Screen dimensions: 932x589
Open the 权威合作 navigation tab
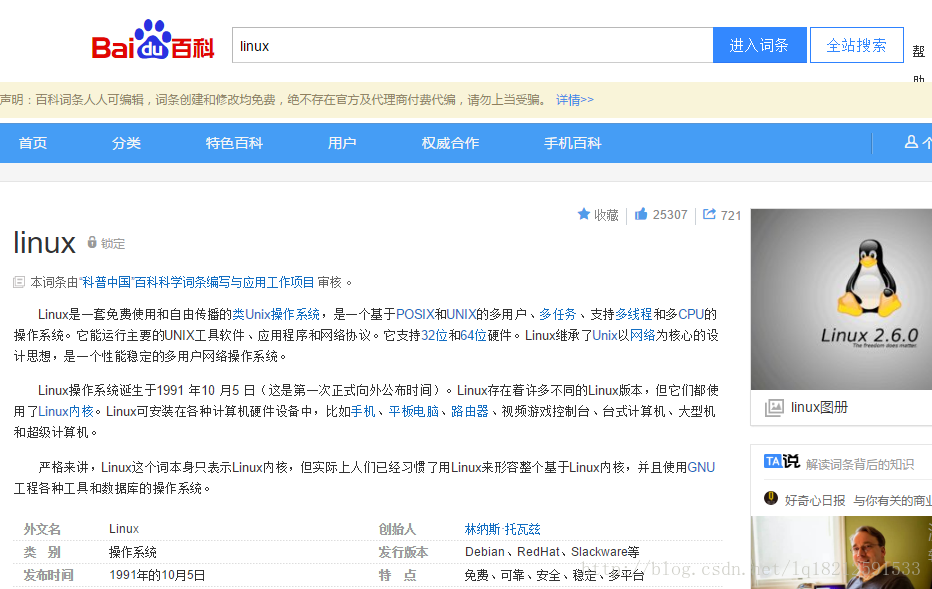point(450,143)
